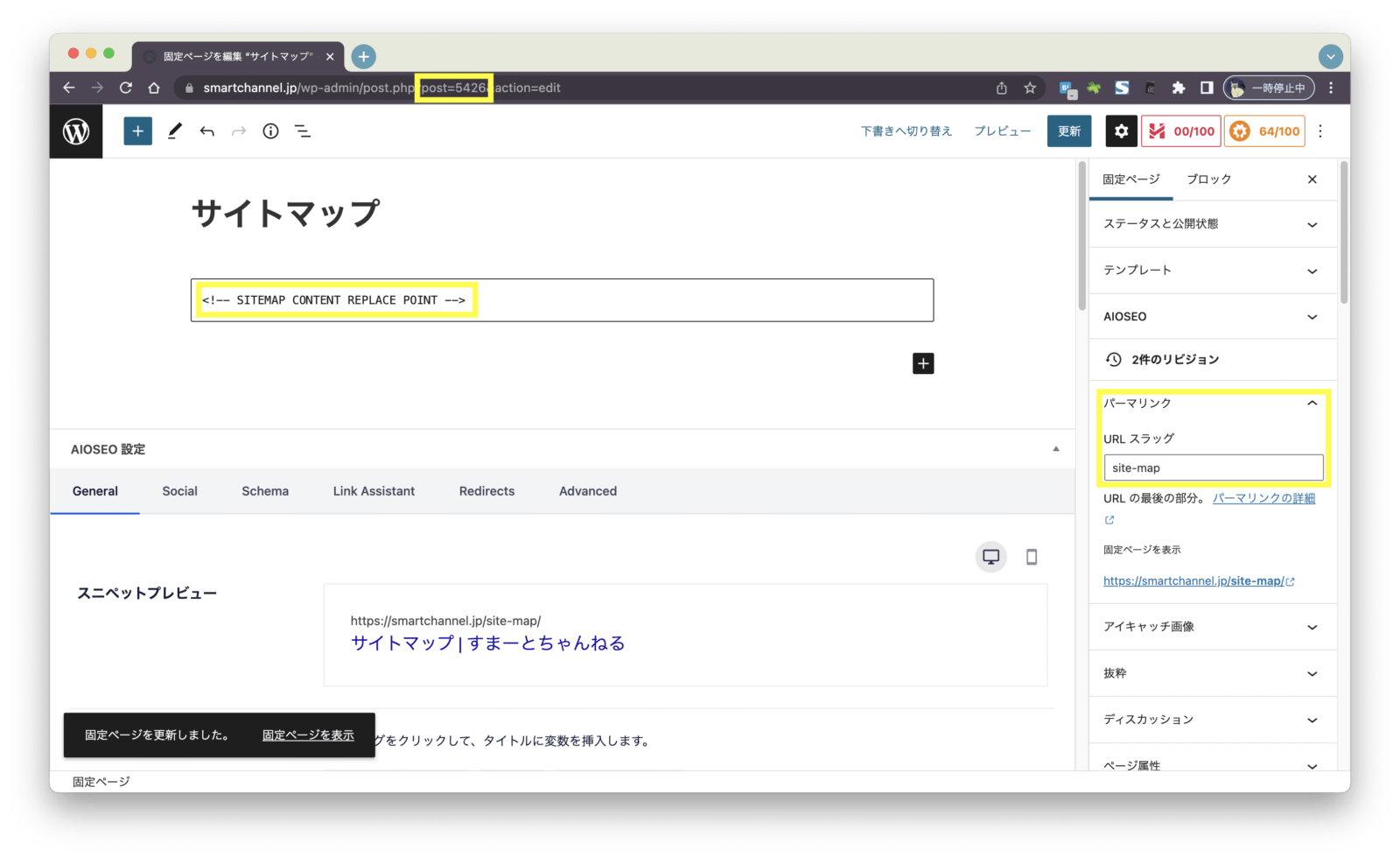
Task: Click the block inserter plus button in toolbar
Action: point(137,131)
